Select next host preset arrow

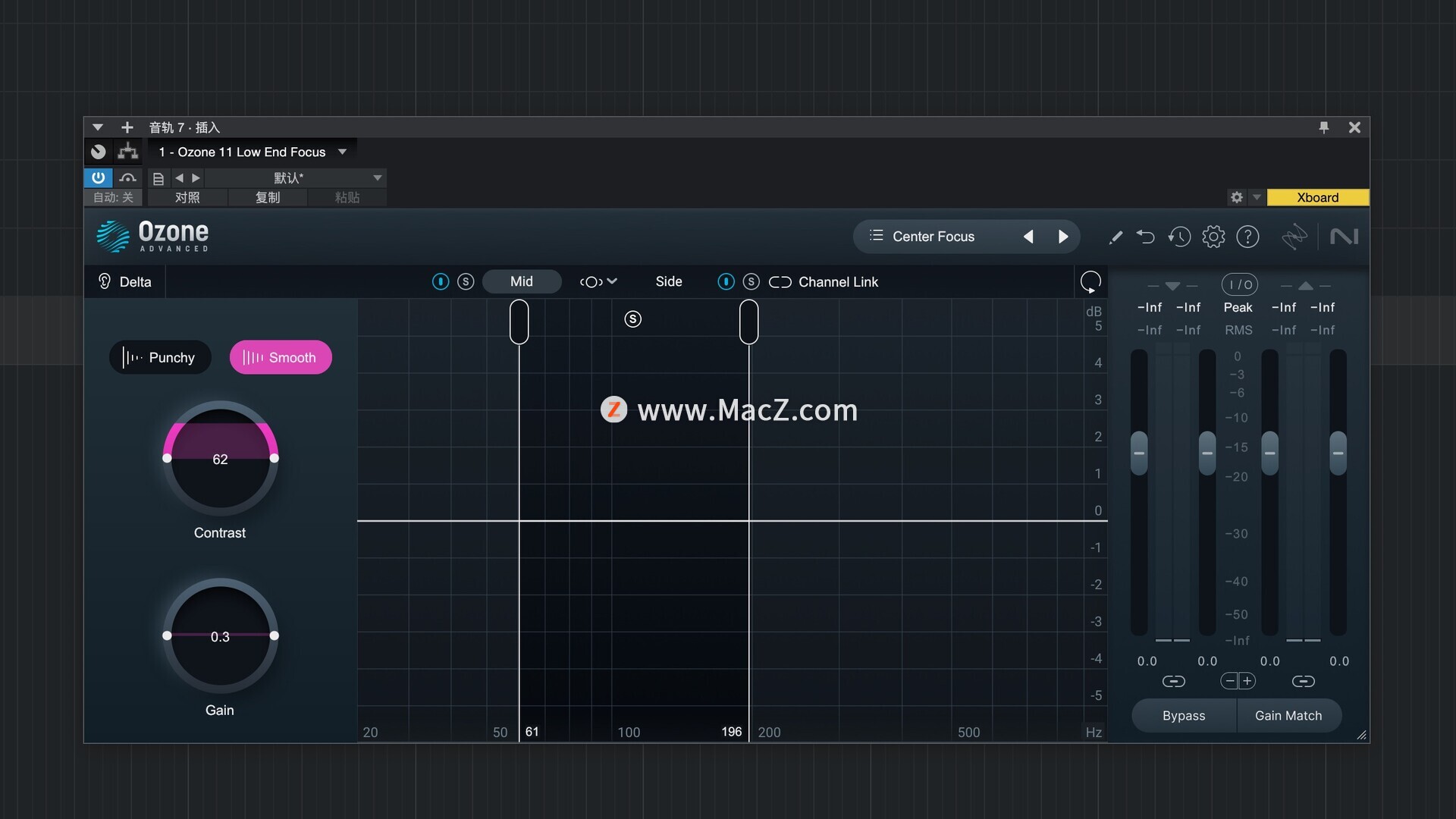click(196, 177)
